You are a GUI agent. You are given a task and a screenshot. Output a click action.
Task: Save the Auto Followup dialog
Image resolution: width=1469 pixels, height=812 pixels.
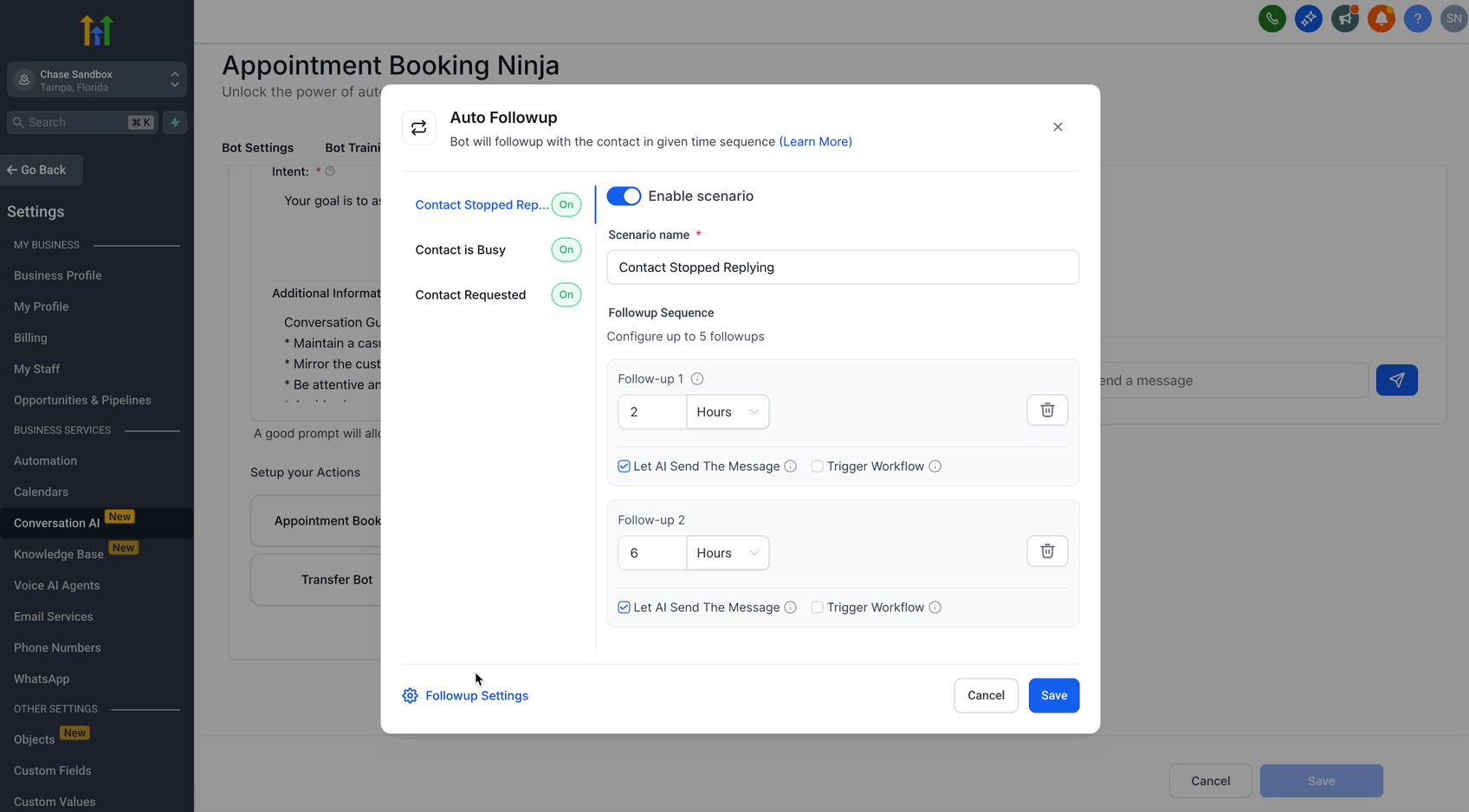click(1054, 696)
